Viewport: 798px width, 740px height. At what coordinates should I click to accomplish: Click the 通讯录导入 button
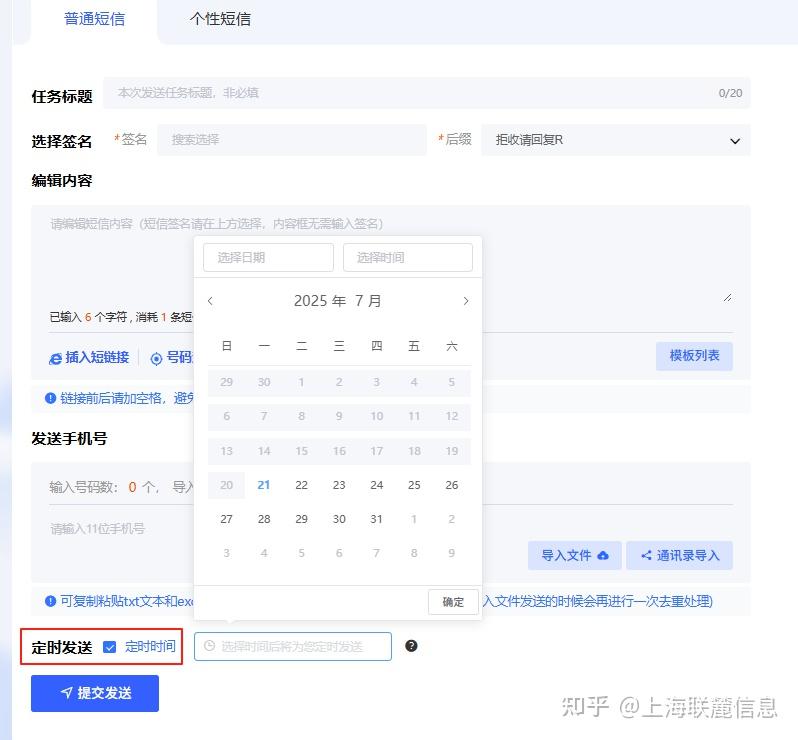coord(679,555)
